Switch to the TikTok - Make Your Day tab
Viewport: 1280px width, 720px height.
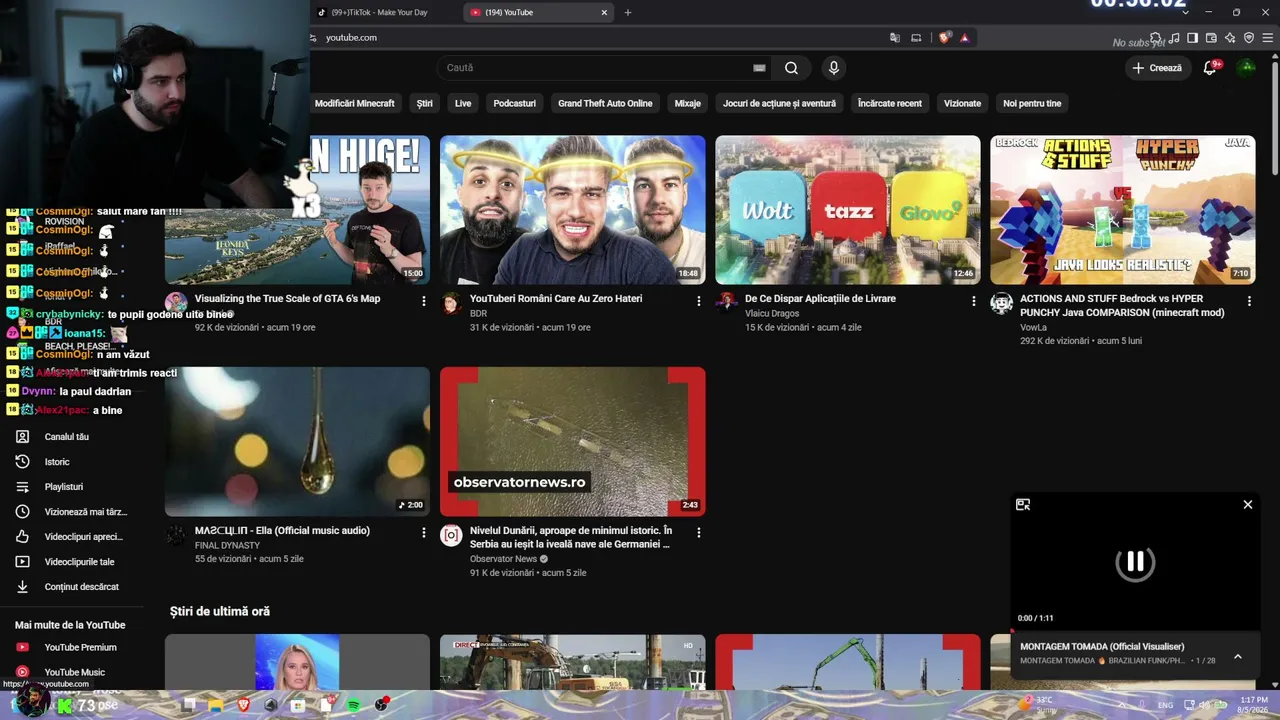point(384,13)
